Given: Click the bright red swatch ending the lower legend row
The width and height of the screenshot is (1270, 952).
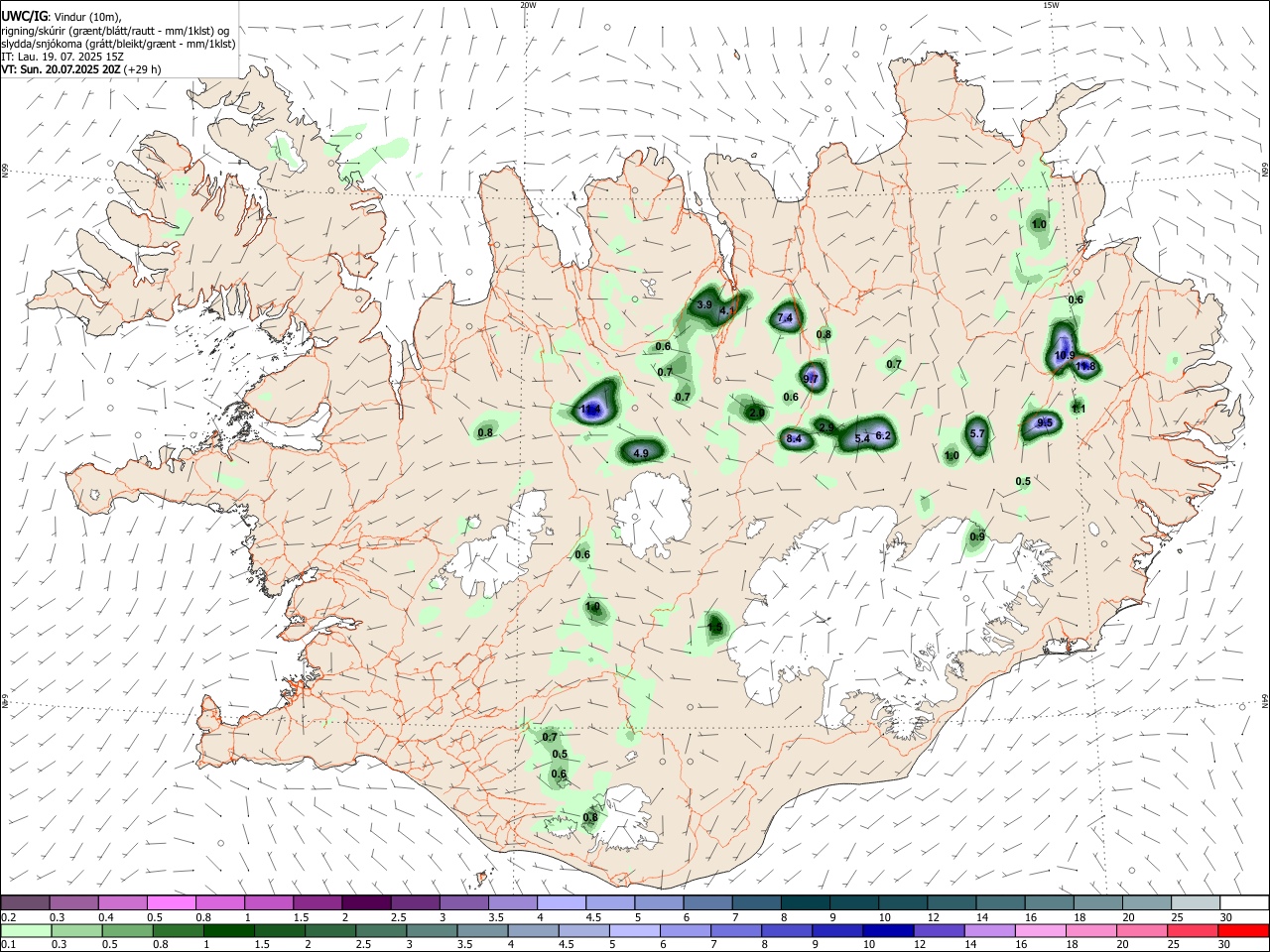Looking at the screenshot, I should pos(1243,930).
